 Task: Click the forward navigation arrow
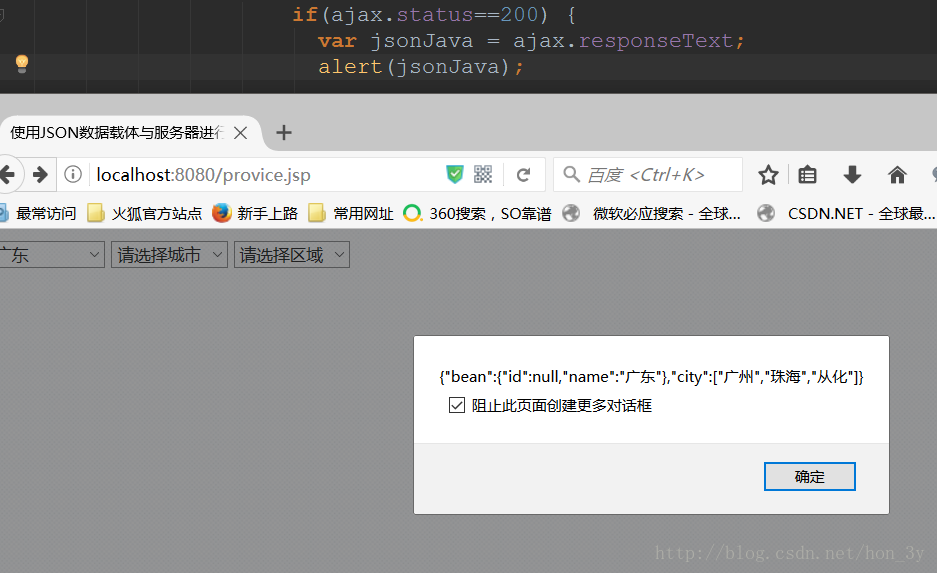pos(40,175)
